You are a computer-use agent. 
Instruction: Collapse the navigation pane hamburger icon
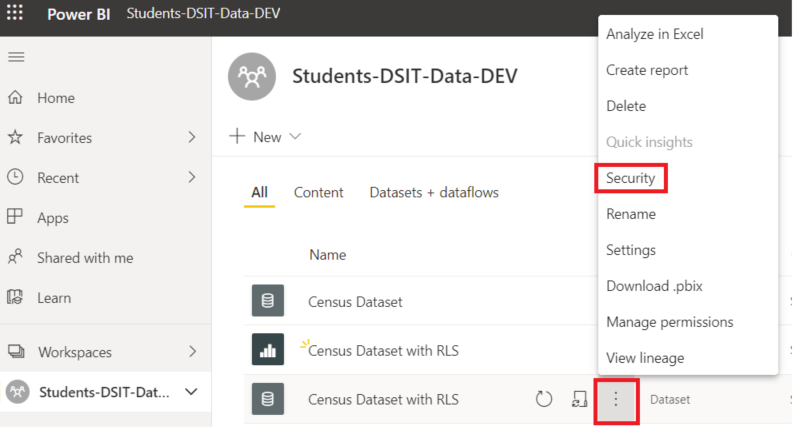point(16,57)
